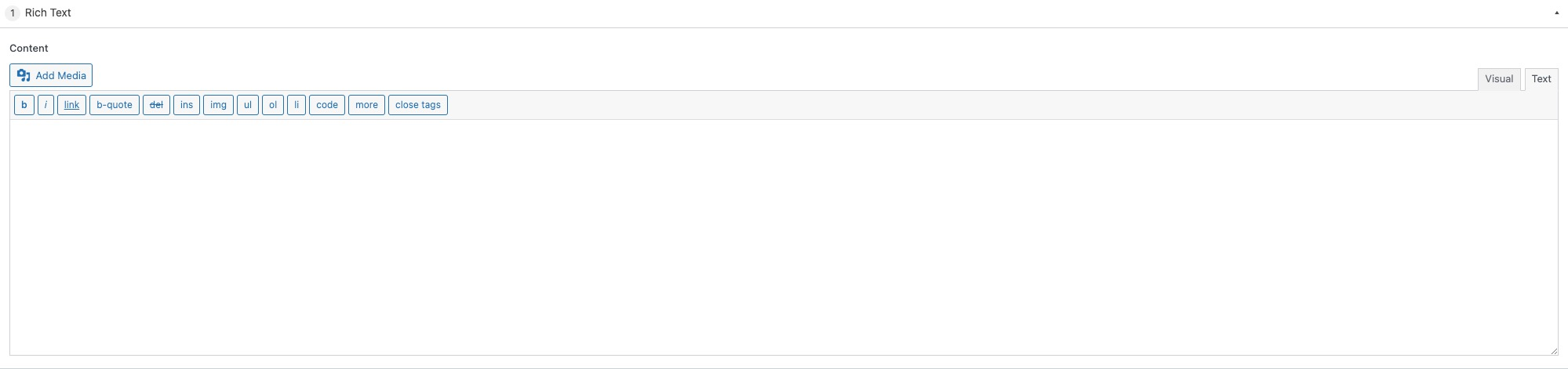1568x369 pixels.
Task: Switch to the Visual editor tab
Action: [x=1499, y=79]
